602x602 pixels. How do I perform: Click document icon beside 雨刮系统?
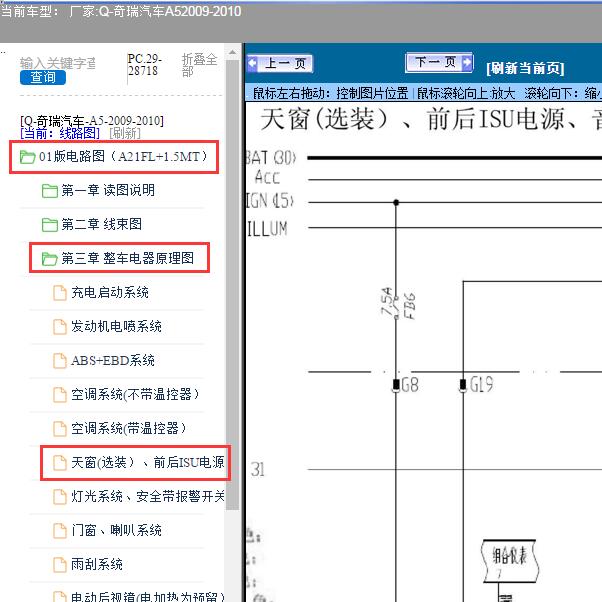[x=60, y=565]
